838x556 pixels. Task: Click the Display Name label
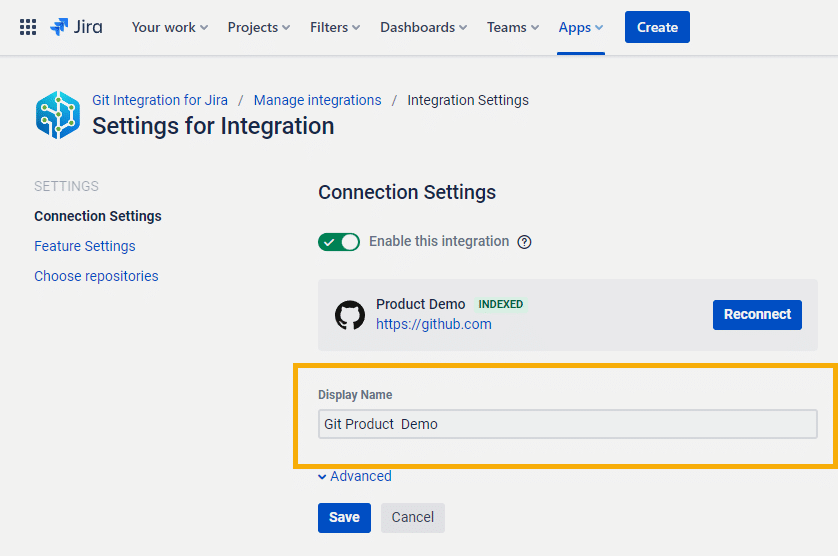pos(355,395)
